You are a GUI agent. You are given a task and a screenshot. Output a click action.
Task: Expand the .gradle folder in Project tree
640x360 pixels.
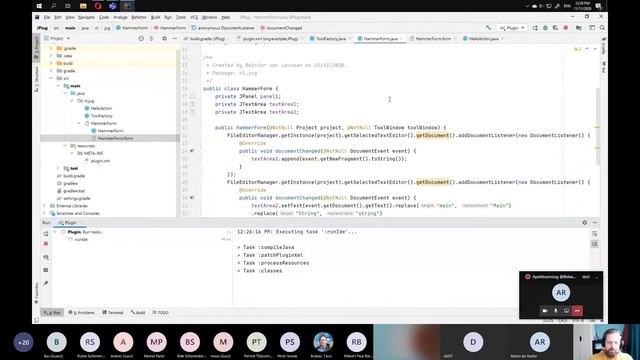[51, 48]
